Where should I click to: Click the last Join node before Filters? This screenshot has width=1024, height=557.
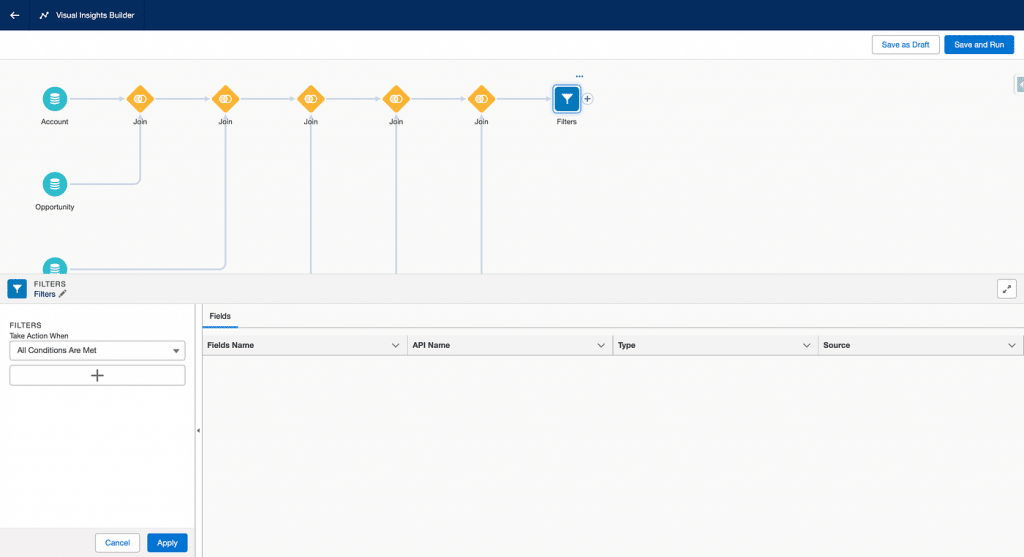tap(481, 99)
